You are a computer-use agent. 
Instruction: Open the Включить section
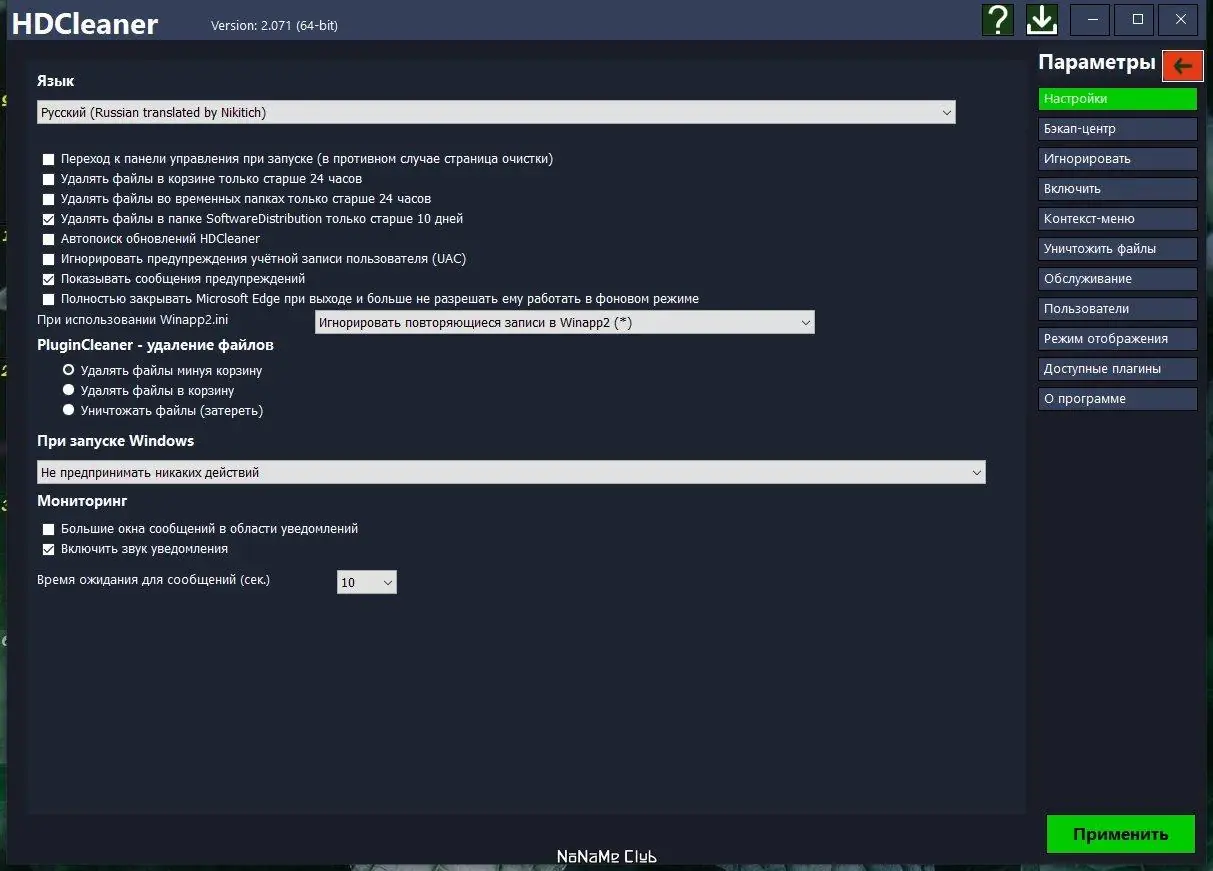point(1118,189)
